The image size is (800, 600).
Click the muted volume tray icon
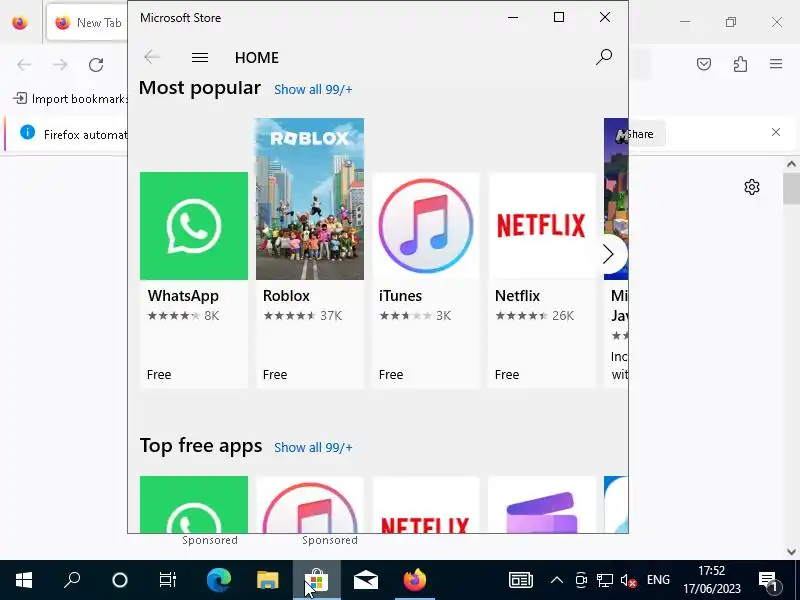[x=629, y=580]
